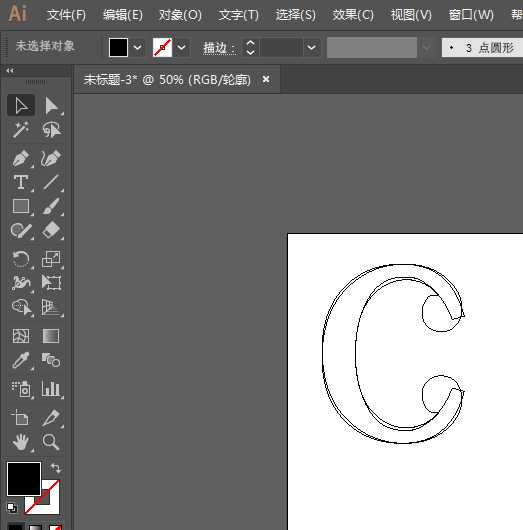Select the Lasso tool

(51, 130)
